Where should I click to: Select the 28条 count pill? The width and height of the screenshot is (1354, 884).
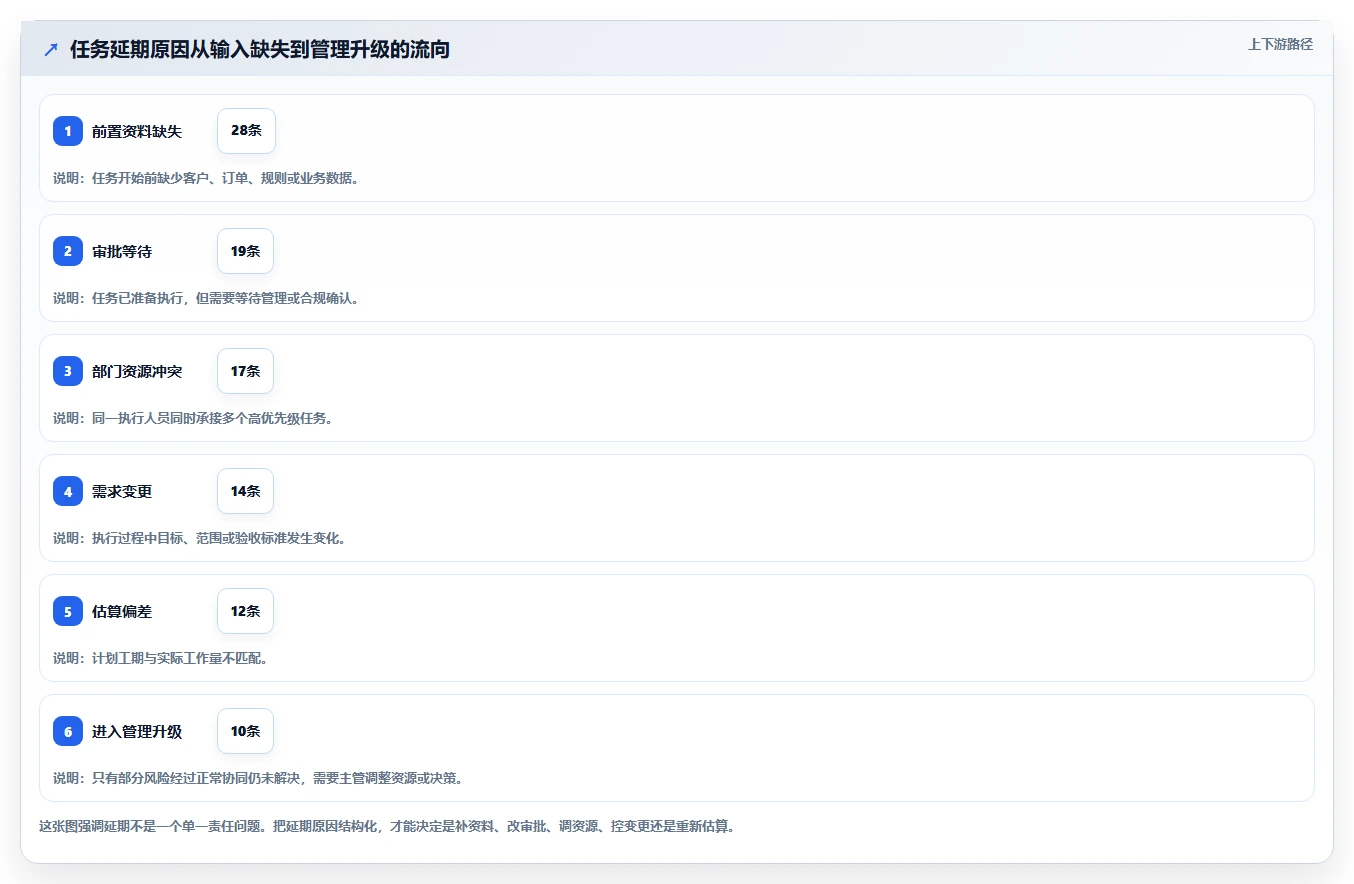click(246, 131)
